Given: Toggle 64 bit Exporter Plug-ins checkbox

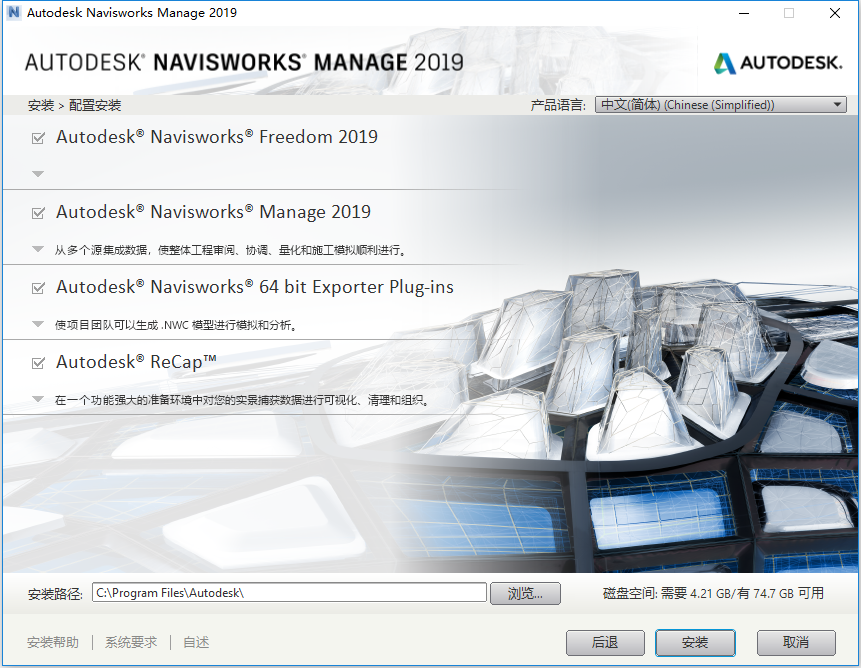Looking at the screenshot, I should 38,288.
